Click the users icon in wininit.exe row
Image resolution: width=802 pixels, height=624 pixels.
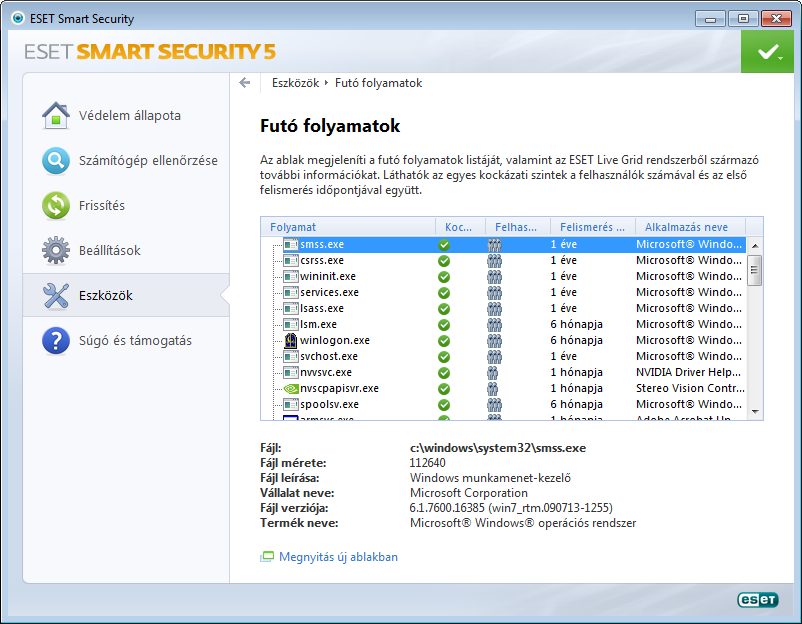[494, 277]
